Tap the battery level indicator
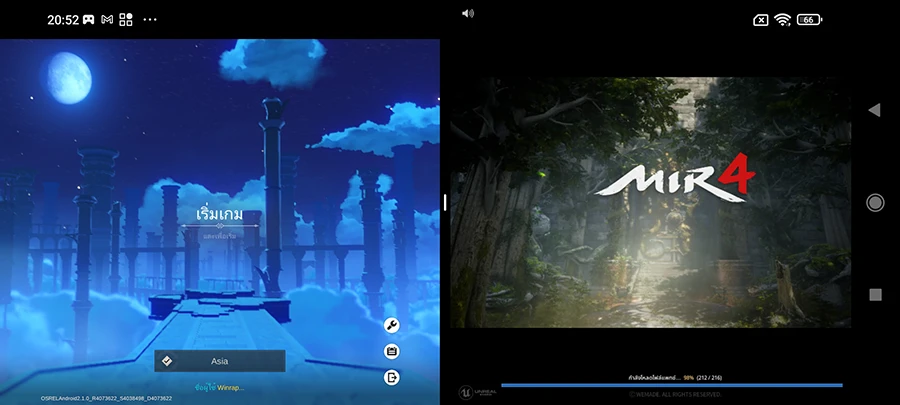This screenshot has width=900, height=405. point(808,20)
